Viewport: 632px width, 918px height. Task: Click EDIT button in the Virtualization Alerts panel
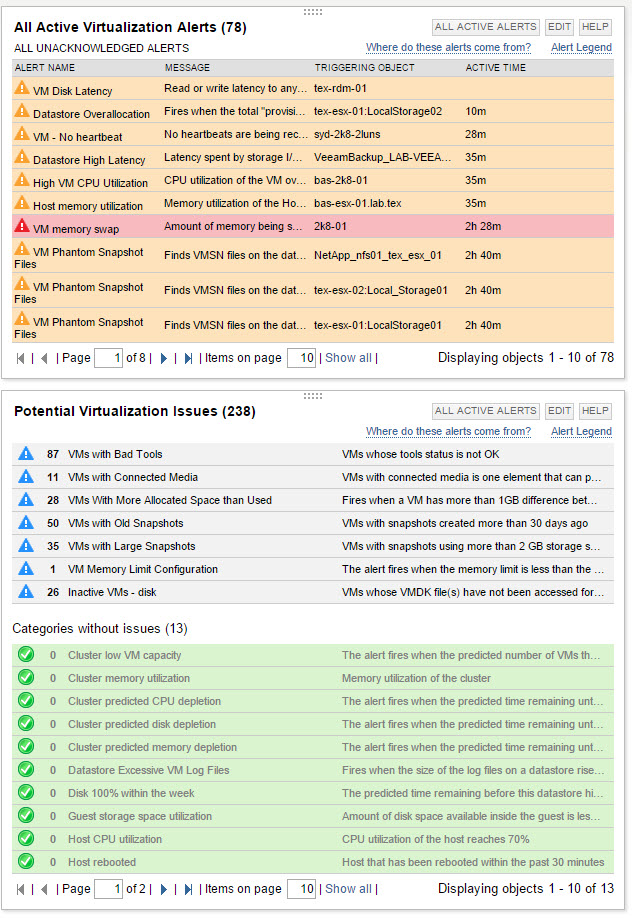(x=559, y=27)
